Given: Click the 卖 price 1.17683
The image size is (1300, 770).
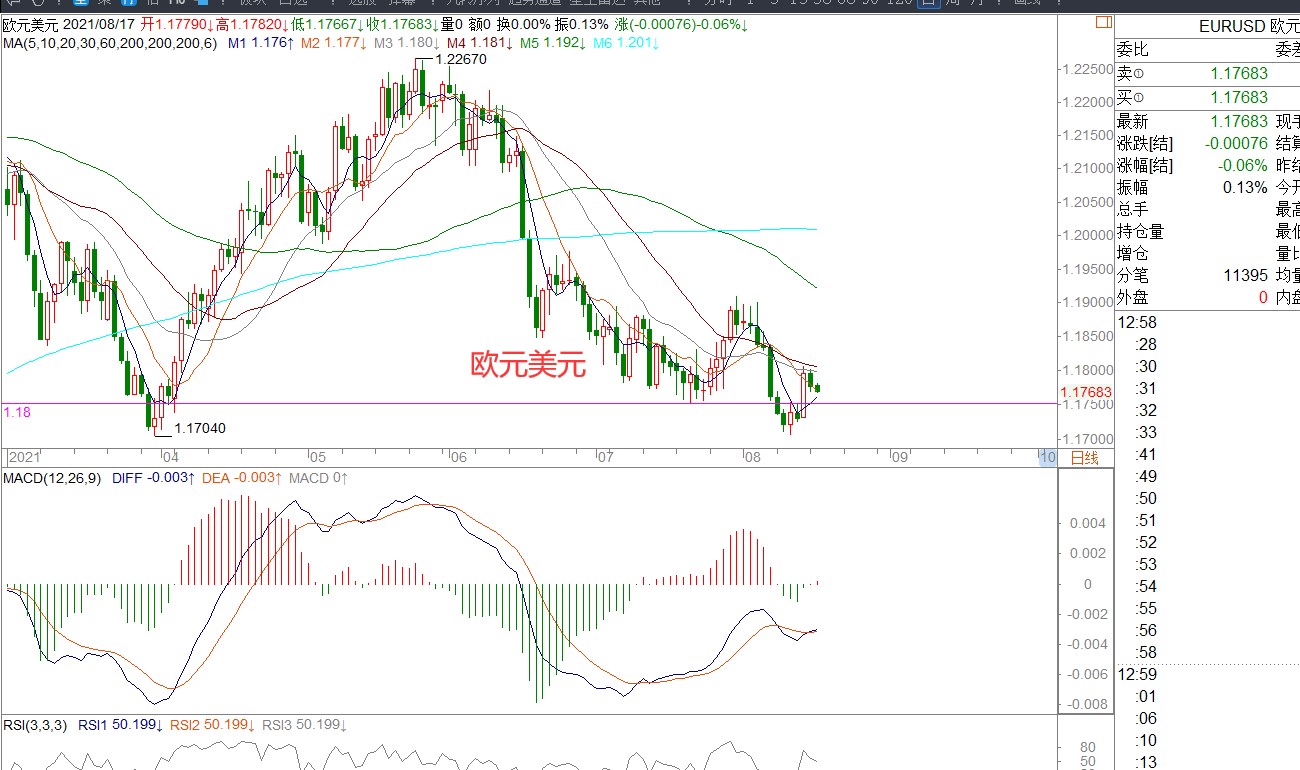Looking at the screenshot, I should tap(1239, 74).
